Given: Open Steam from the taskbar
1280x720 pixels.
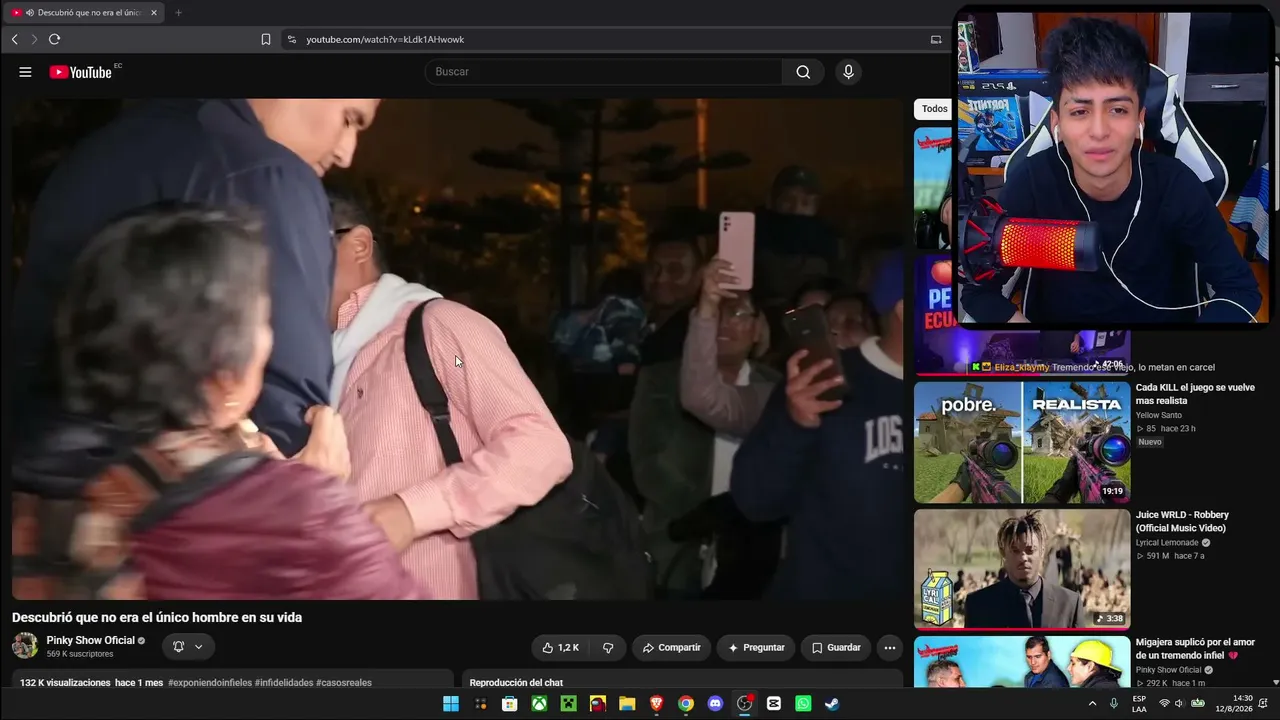Looking at the screenshot, I should click(x=832, y=704).
